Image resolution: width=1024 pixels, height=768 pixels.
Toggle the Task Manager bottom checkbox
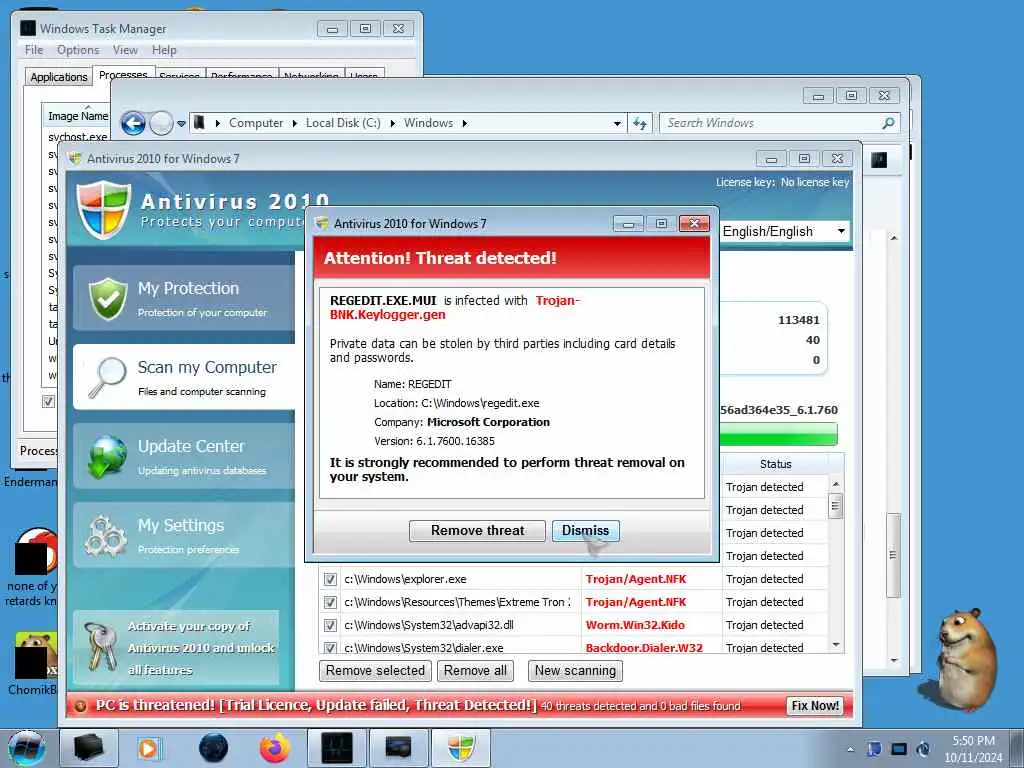click(48, 401)
